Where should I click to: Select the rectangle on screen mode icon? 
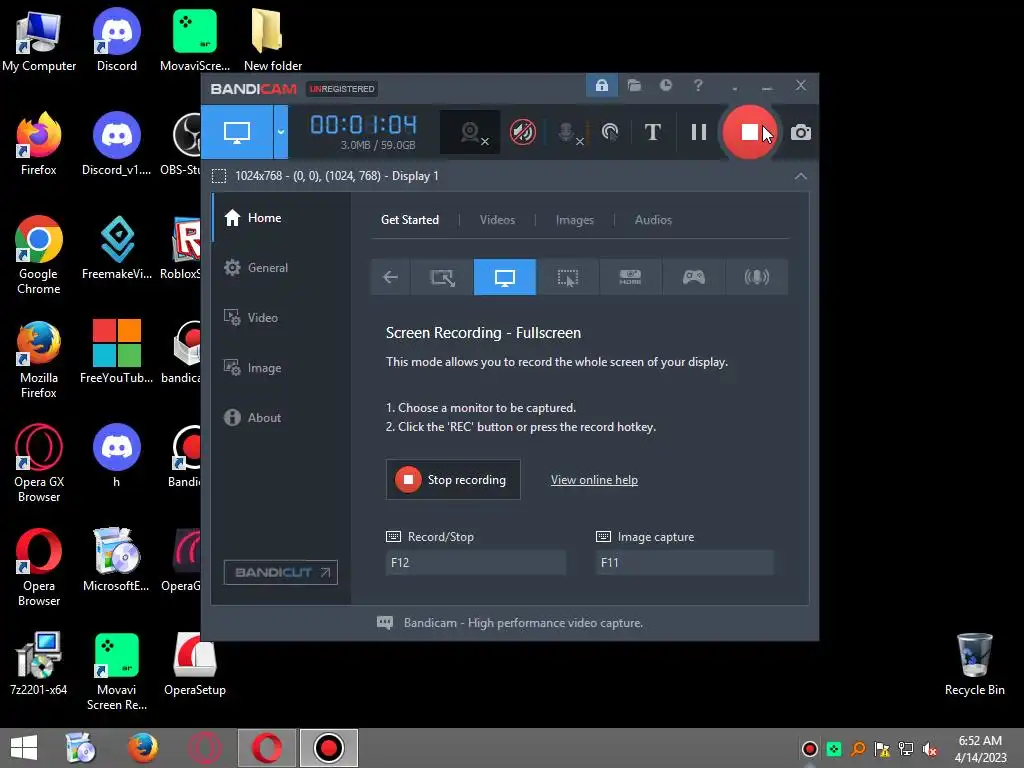[442, 277]
